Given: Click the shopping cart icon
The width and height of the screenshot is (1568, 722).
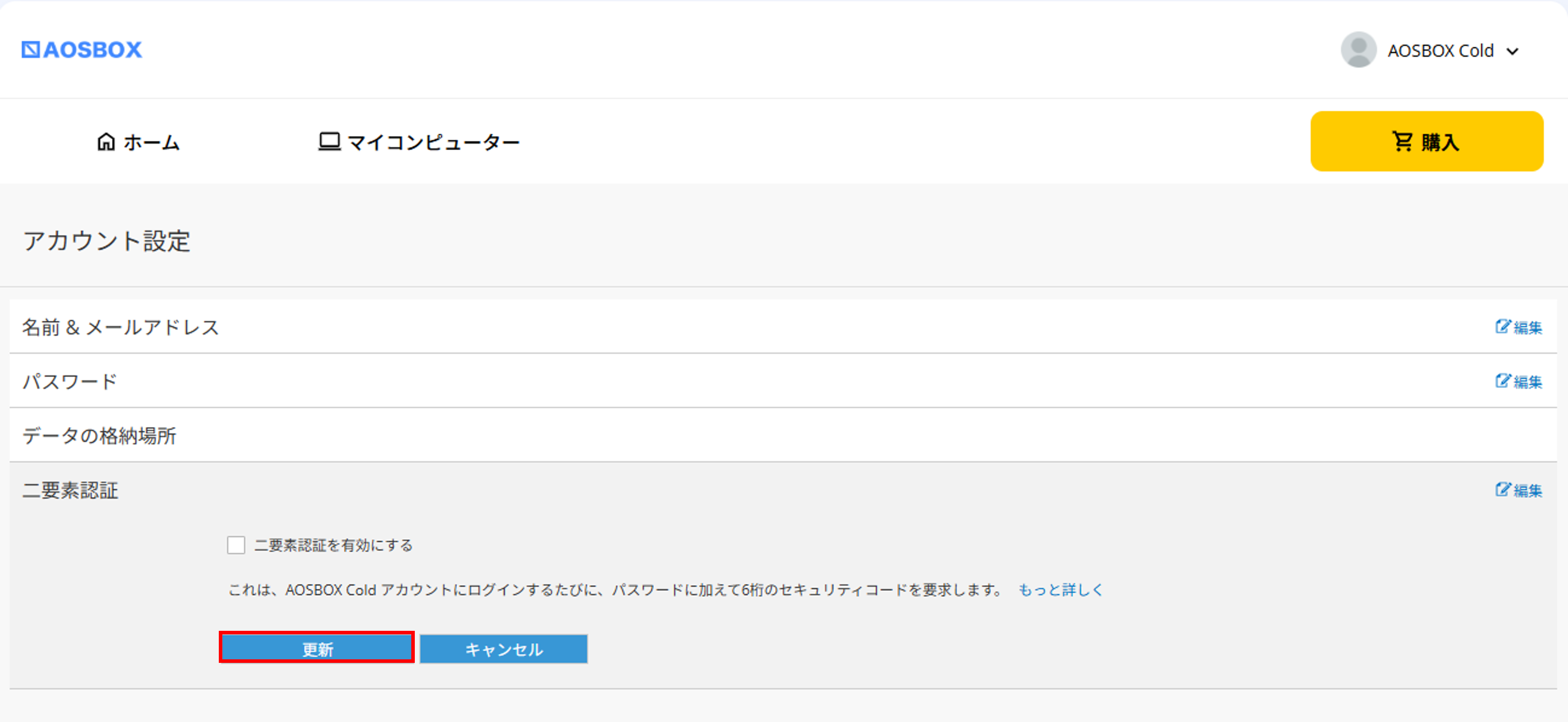Looking at the screenshot, I should point(1402,141).
